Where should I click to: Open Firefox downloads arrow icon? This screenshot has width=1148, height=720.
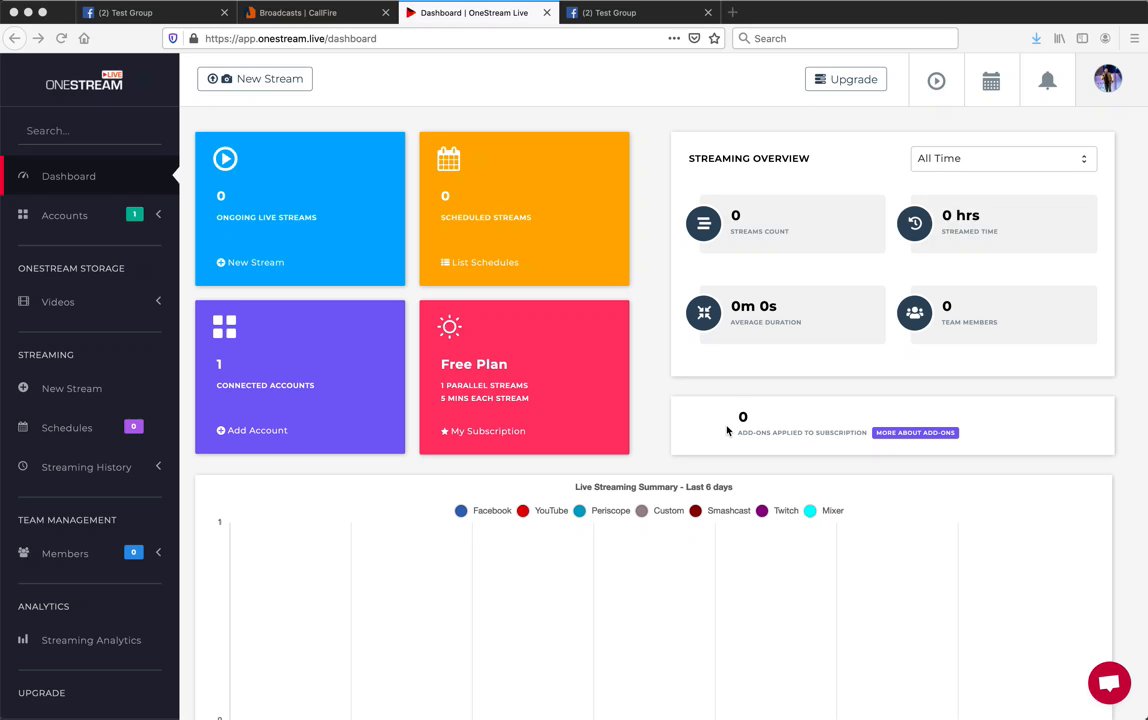[1036, 38]
